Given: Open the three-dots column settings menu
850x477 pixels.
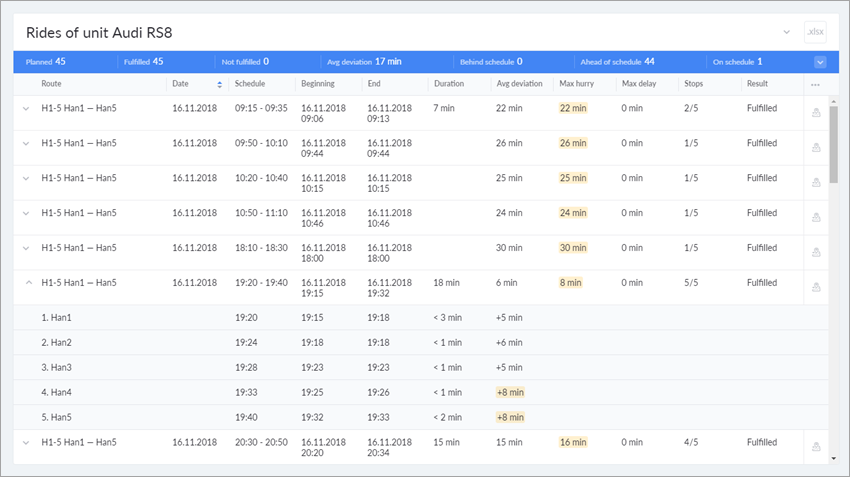Looking at the screenshot, I should pyautogui.click(x=815, y=84).
